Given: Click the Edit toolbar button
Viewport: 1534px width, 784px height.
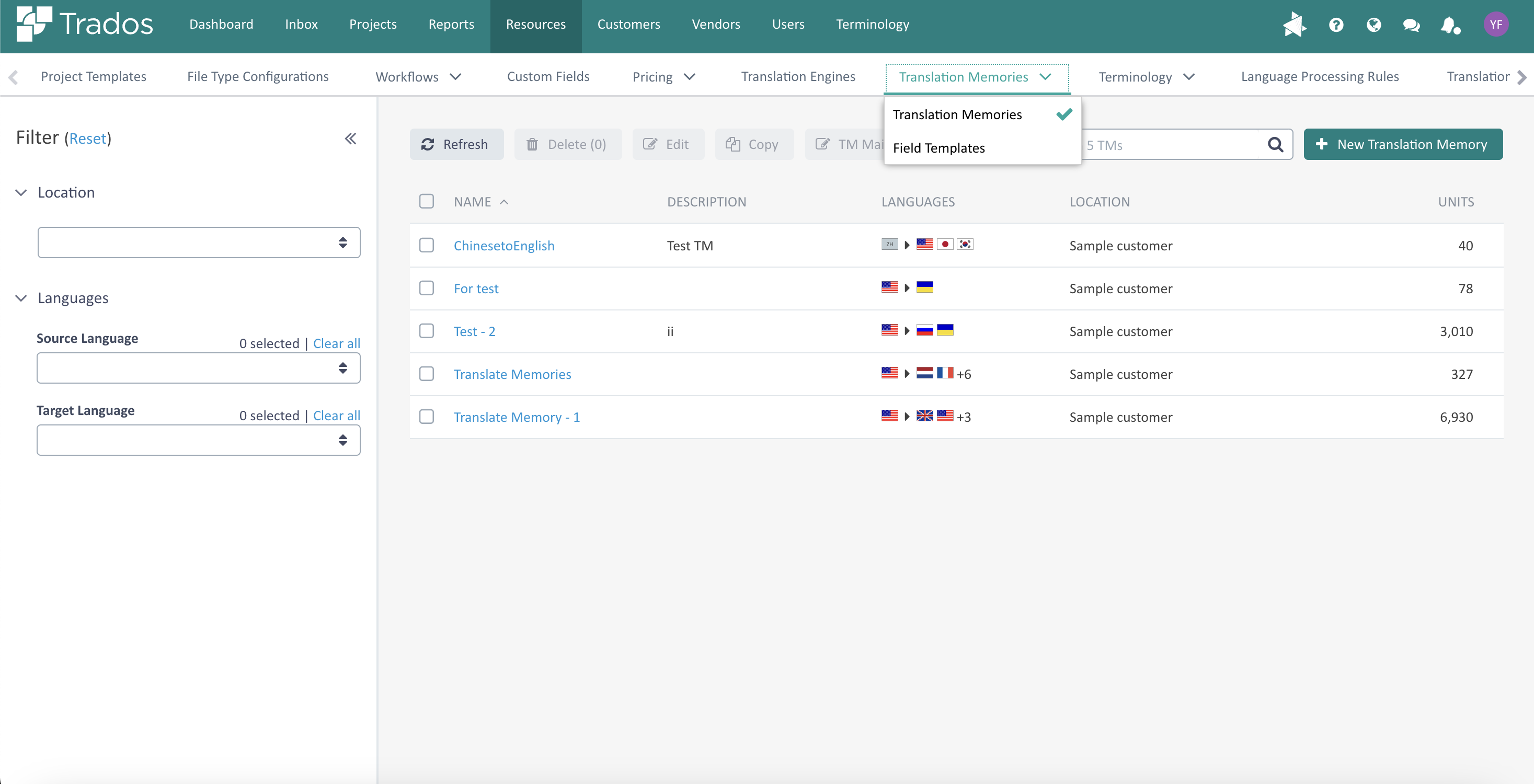Looking at the screenshot, I should click(x=668, y=144).
